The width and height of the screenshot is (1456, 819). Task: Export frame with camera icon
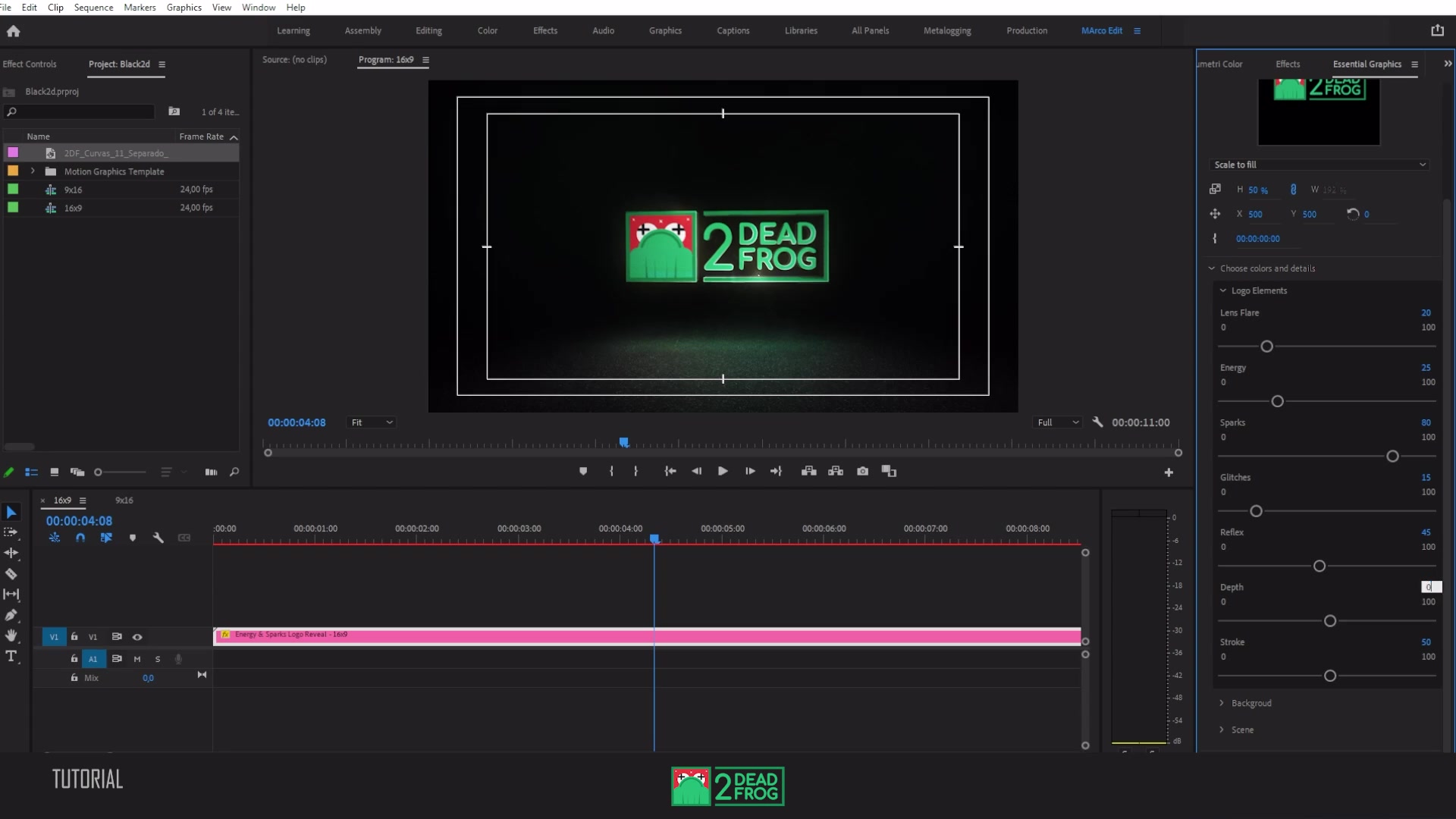point(862,471)
